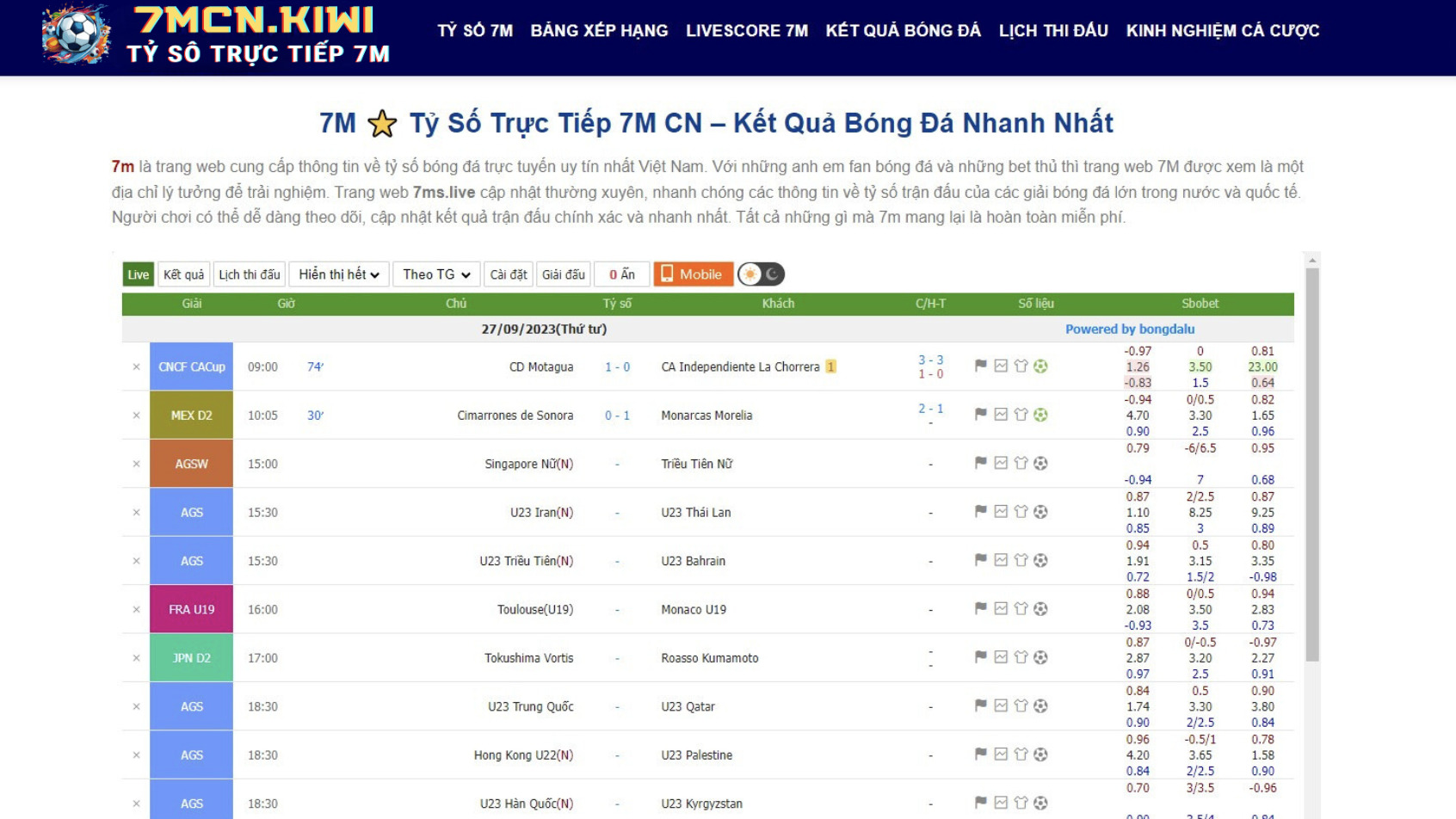Open chart icon for Toulouse(U19) match

point(1001,609)
